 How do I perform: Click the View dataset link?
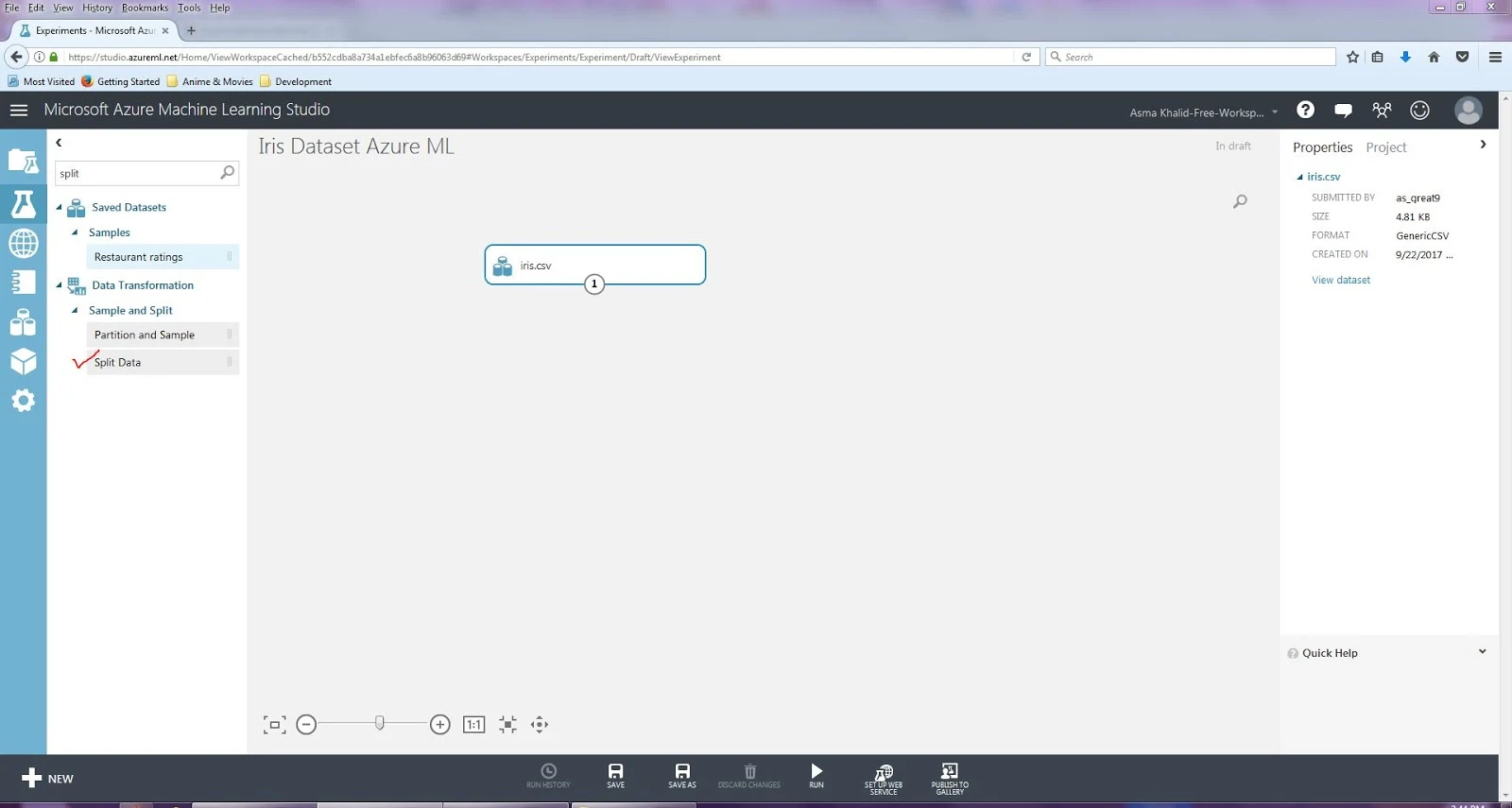click(1340, 280)
